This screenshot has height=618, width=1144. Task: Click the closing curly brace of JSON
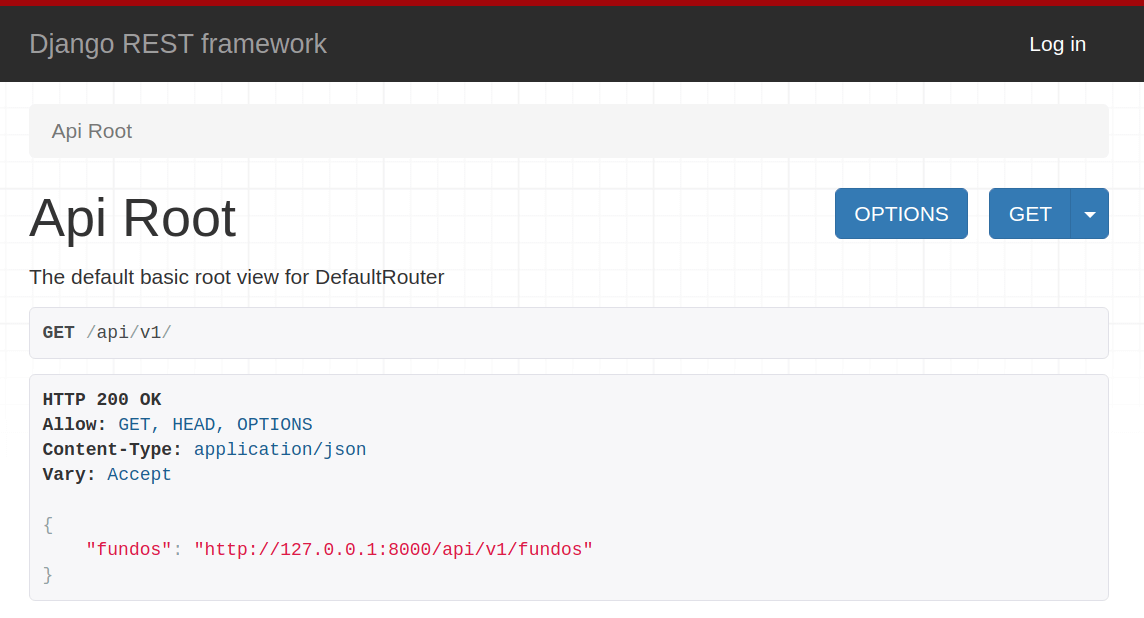pos(48,575)
